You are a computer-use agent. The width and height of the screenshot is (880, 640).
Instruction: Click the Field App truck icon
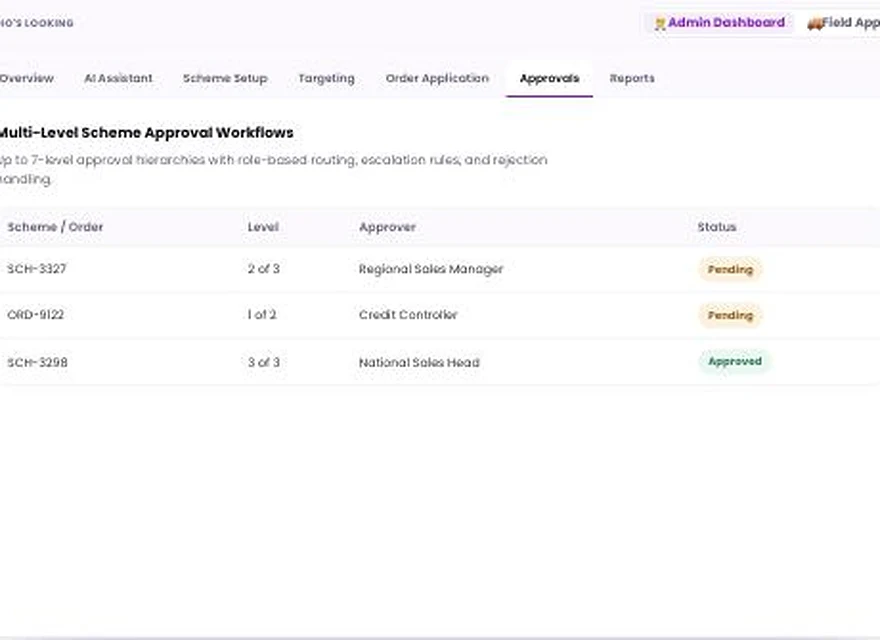point(814,24)
